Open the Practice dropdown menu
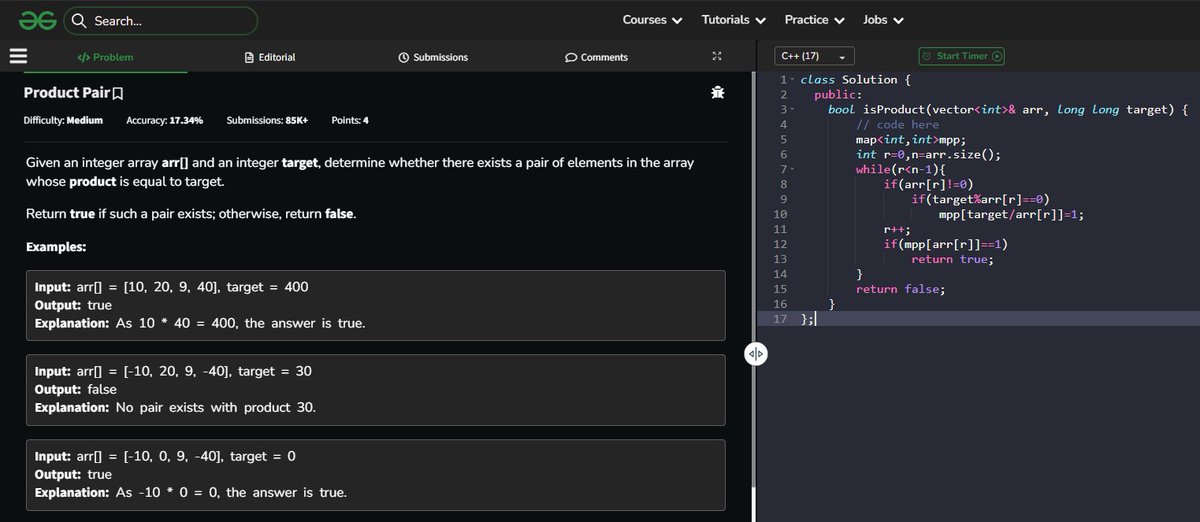1200x522 pixels. (x=814, y=20)
